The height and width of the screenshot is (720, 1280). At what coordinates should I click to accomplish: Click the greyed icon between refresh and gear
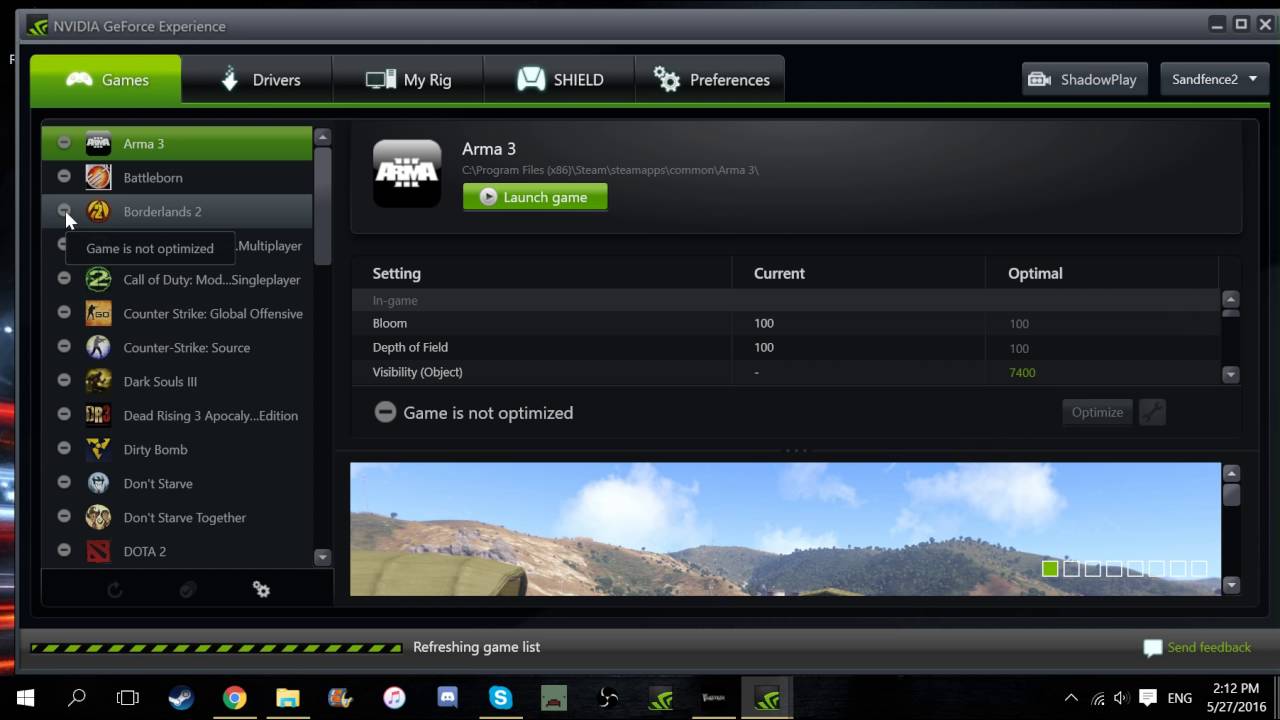[x=188, y=590]
